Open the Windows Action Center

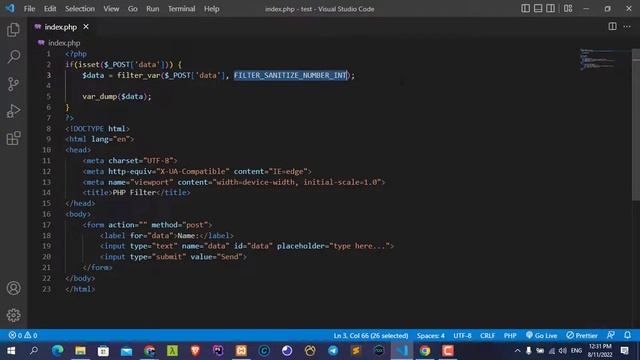tap(624, 351)
